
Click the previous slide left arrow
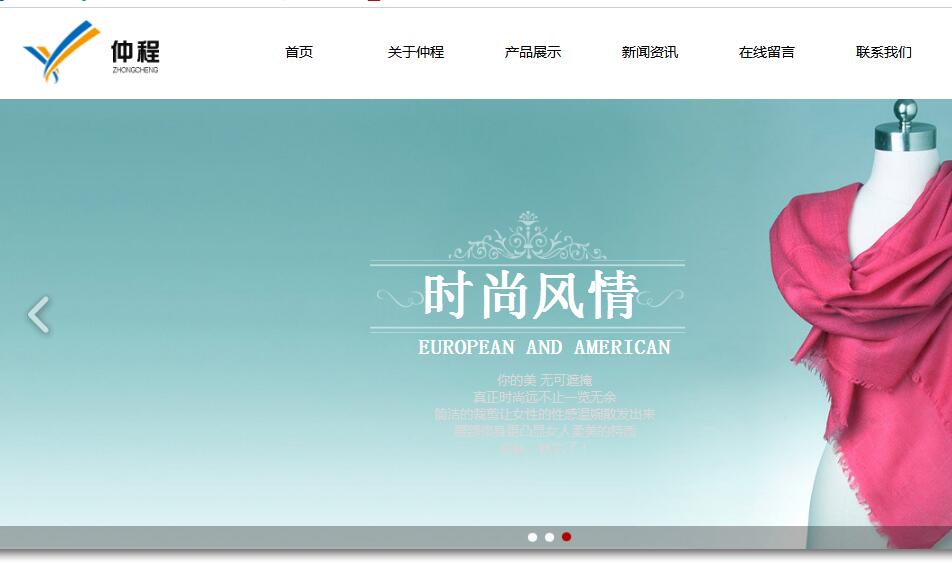38,315
